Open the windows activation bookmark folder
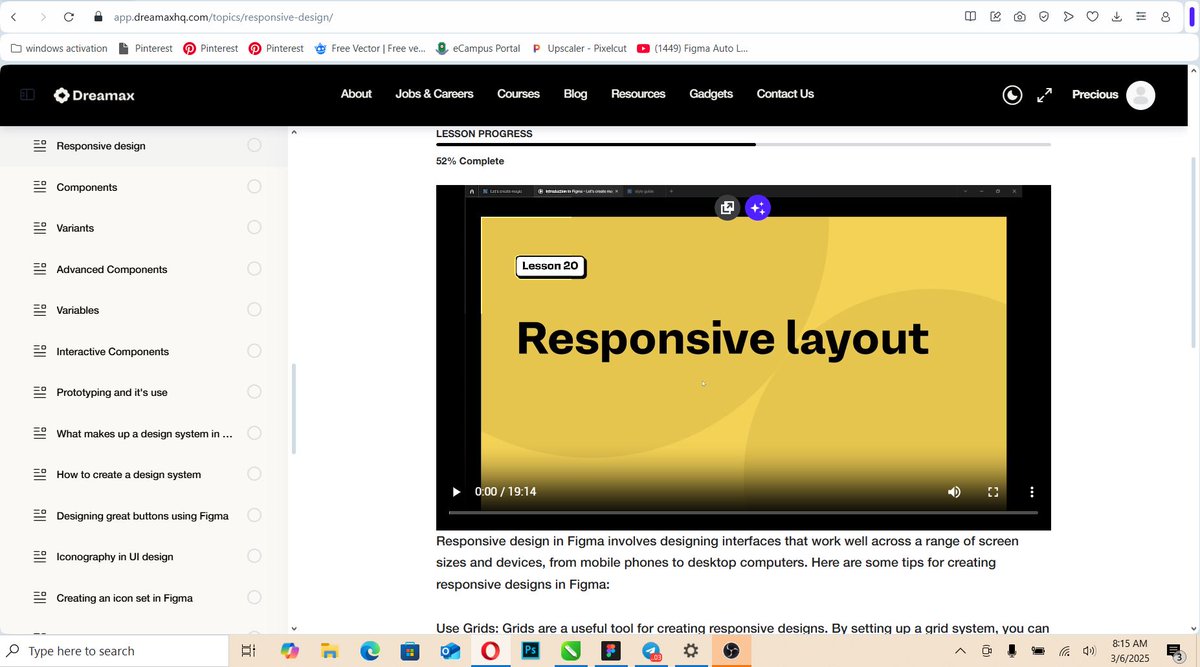 click(58, 48)
